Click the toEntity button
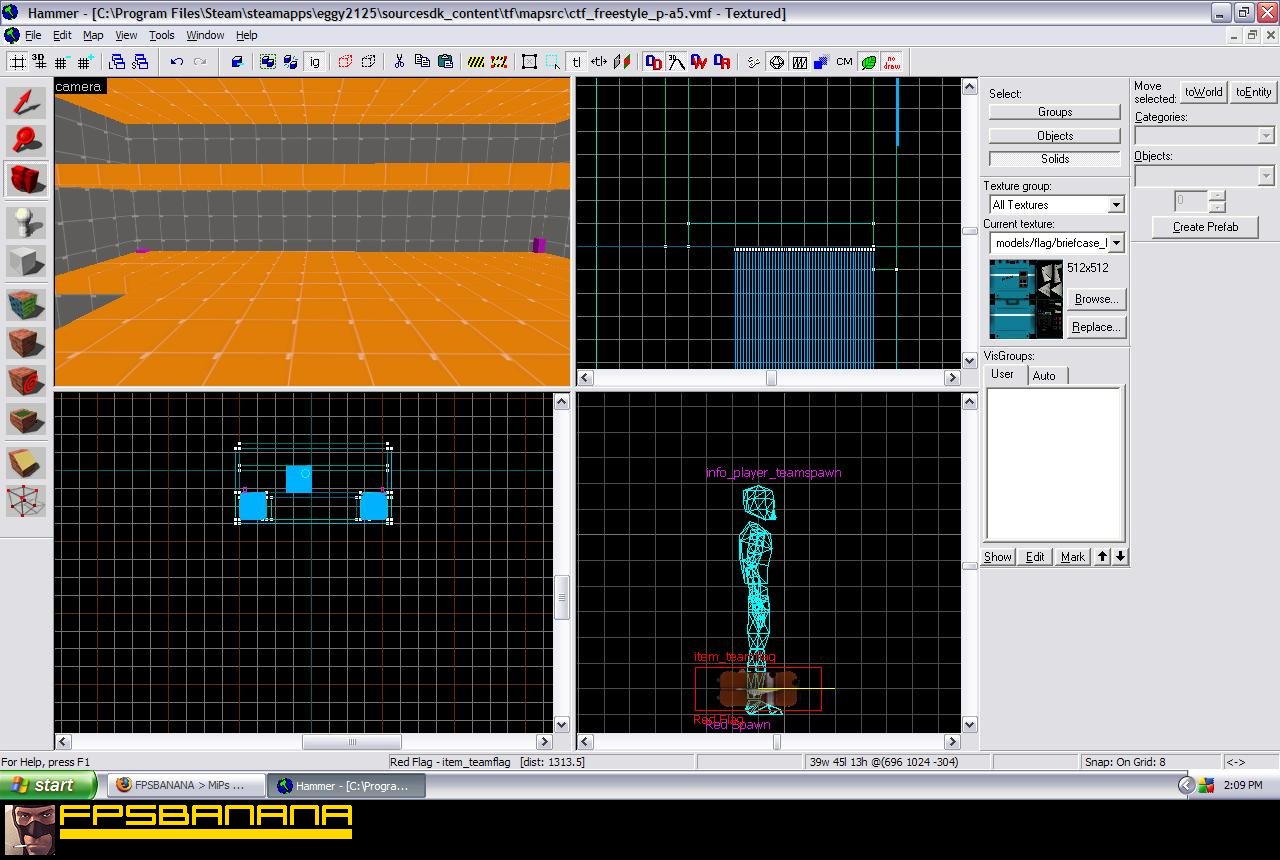This screenshot has height=860, width=1280. 1253,92
